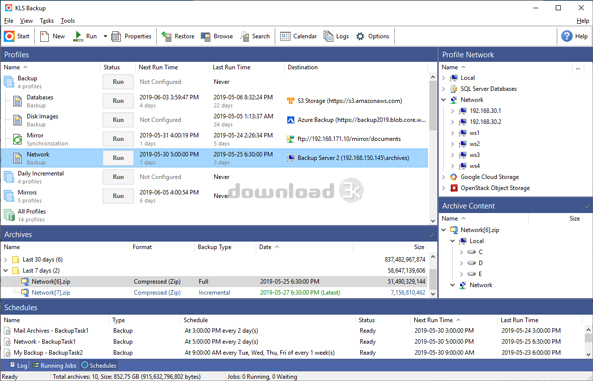This screenshot has width=593, height=381.
Task: Expand OpenStack Object Storage node
Action: 444,188
